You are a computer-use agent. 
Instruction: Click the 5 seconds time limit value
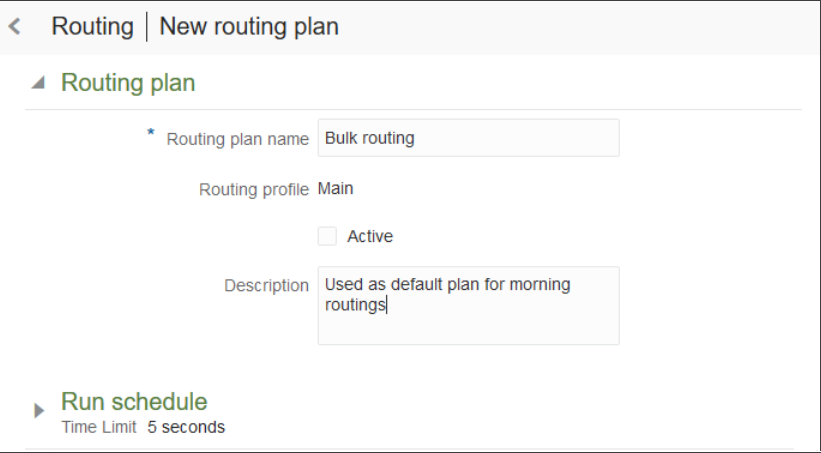193,427
